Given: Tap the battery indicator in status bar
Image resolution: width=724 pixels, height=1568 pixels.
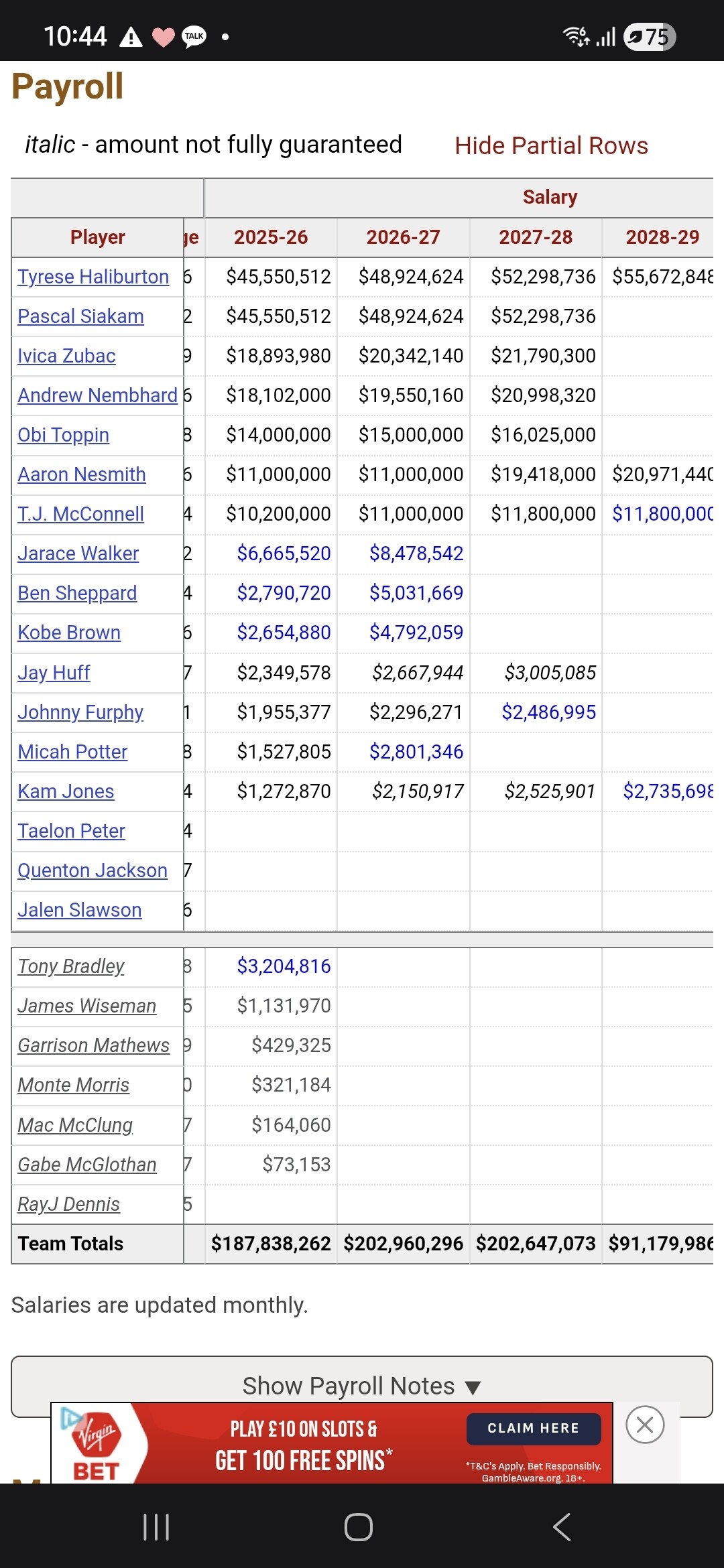Looking at the screenshot, I should pyautogui.click(x=650, y=37).
